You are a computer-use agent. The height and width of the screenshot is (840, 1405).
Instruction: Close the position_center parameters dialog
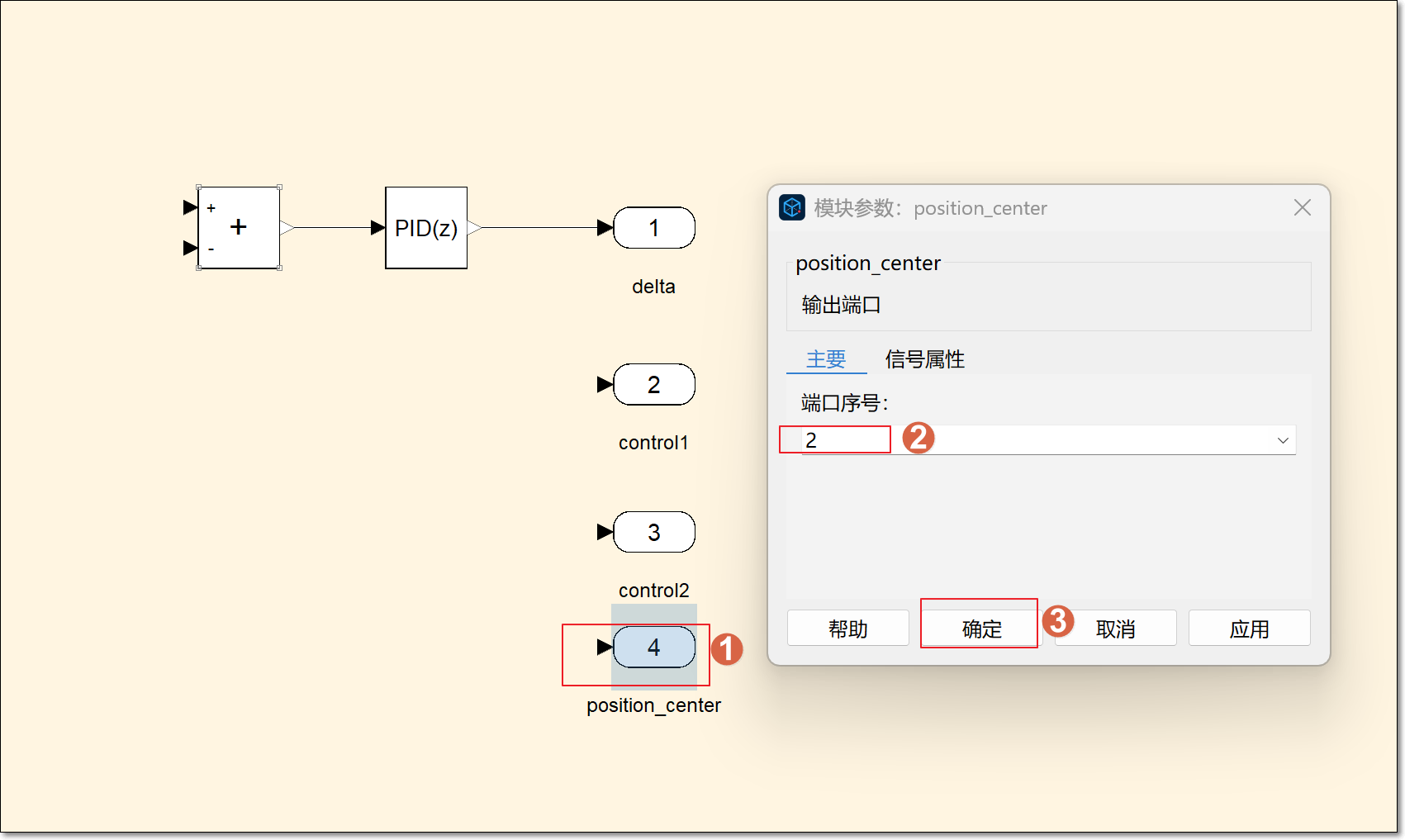point(1303,207)
